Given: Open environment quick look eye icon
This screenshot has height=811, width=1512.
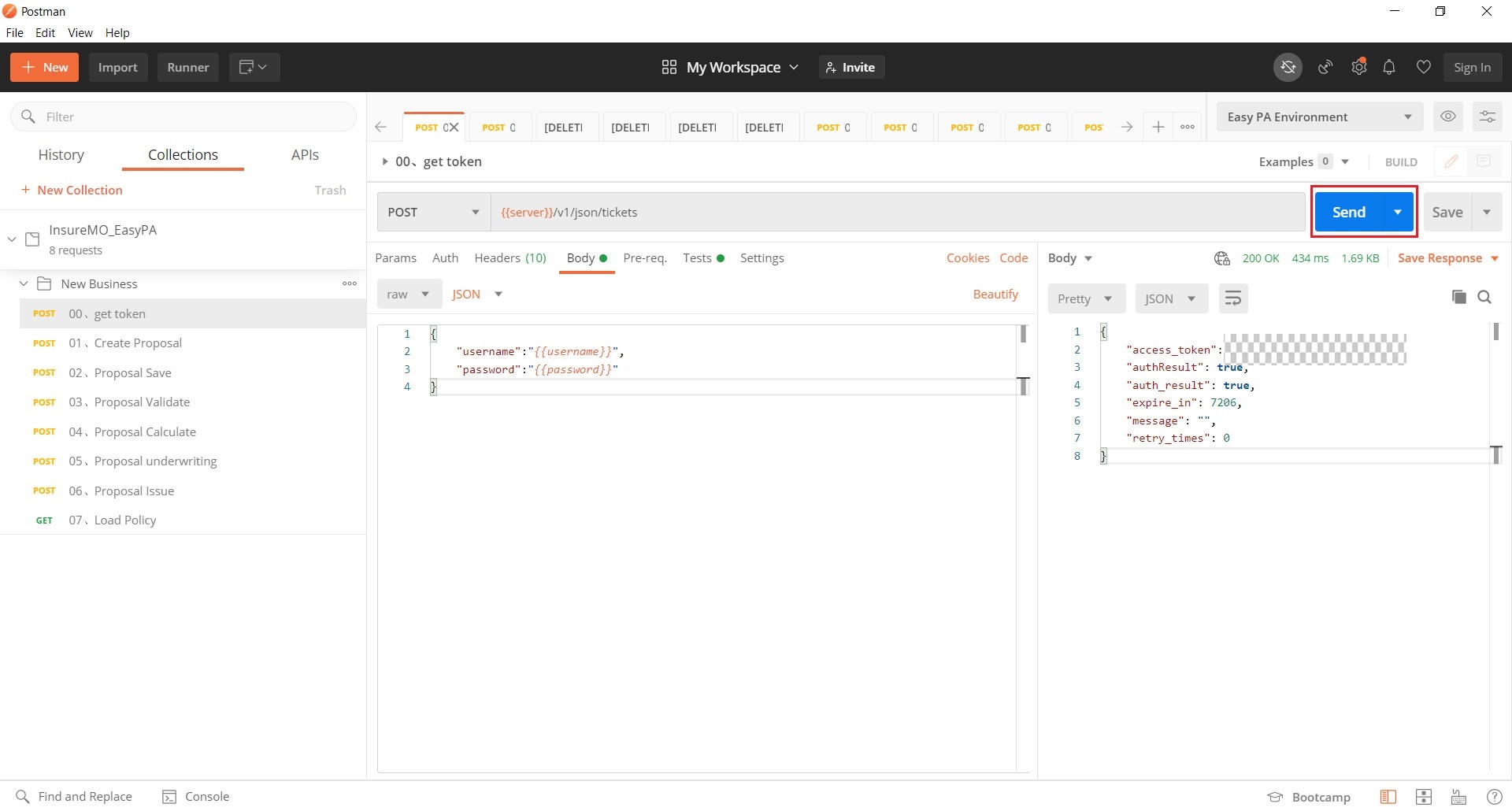Looking at the screenshot, I should point(1448,117).
